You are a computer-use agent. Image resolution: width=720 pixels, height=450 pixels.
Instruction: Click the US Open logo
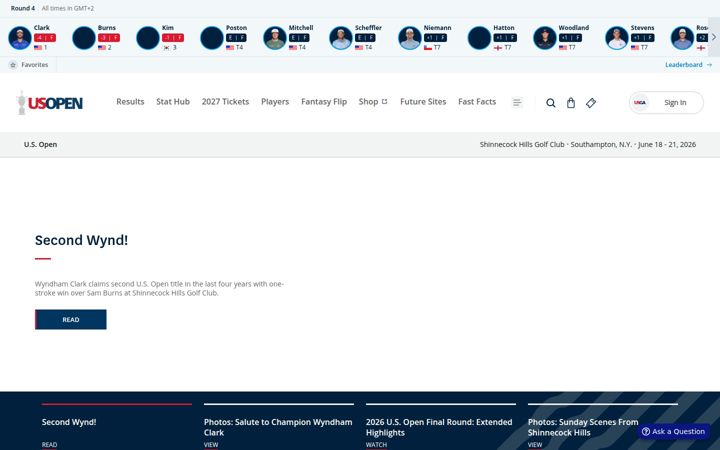pyautogui.click(x=50, y=102)
